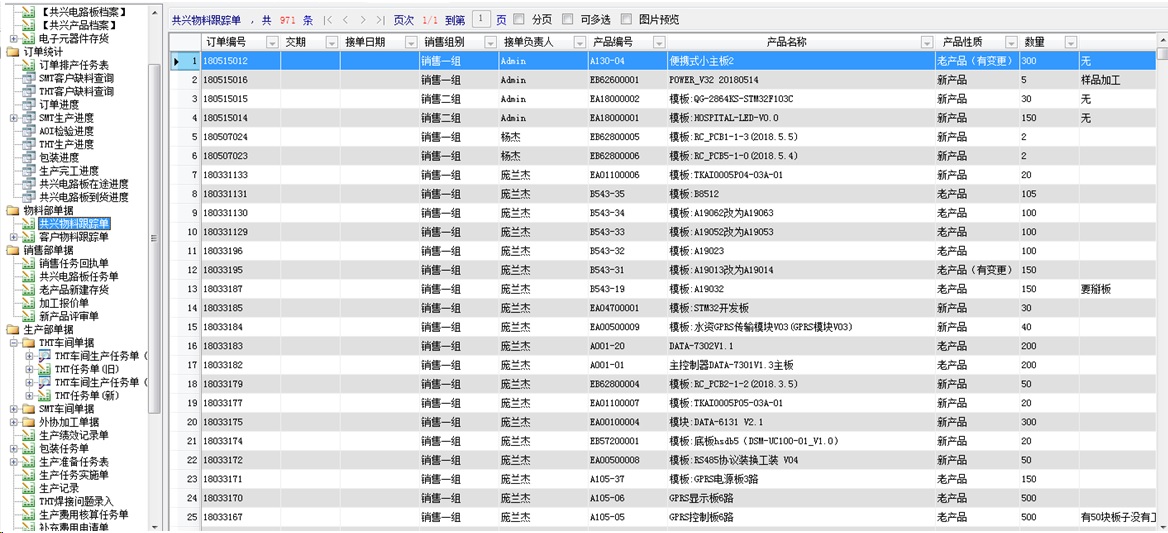Go to next page arrow
Screen dimensions: 1168x533
[363, 19]
